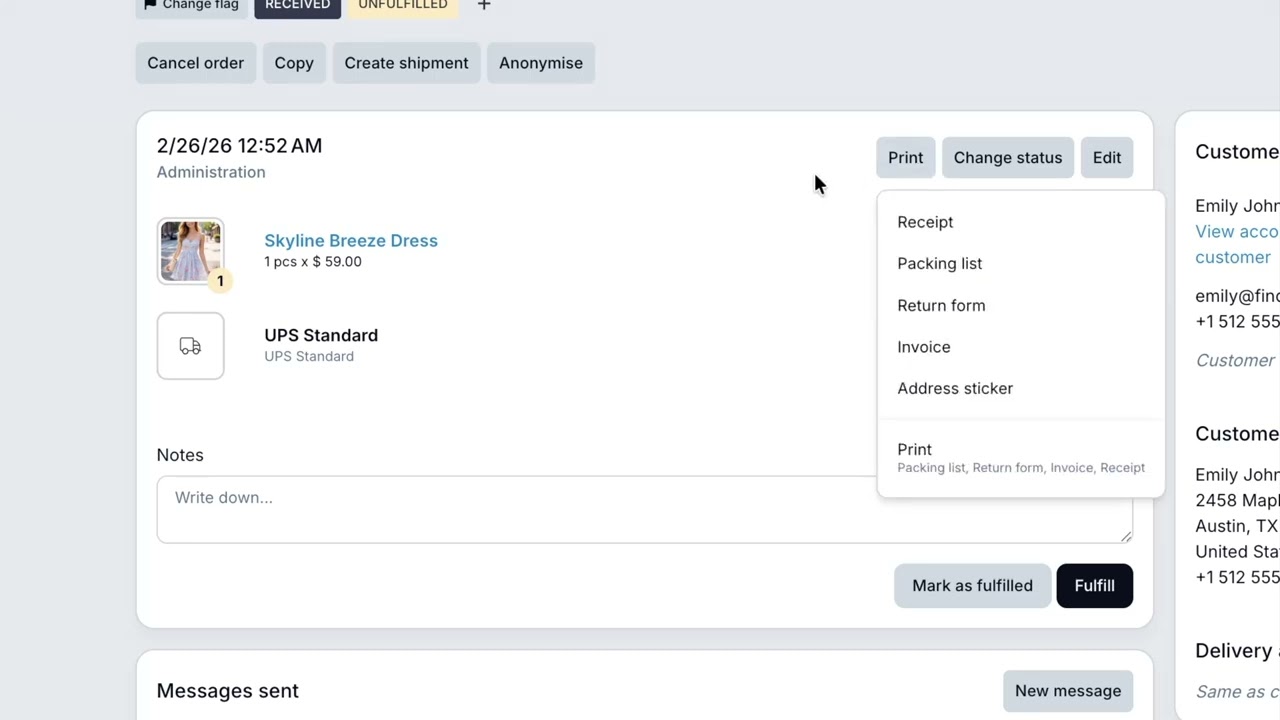Select Packing list from the print menu

coord(1021,264)
